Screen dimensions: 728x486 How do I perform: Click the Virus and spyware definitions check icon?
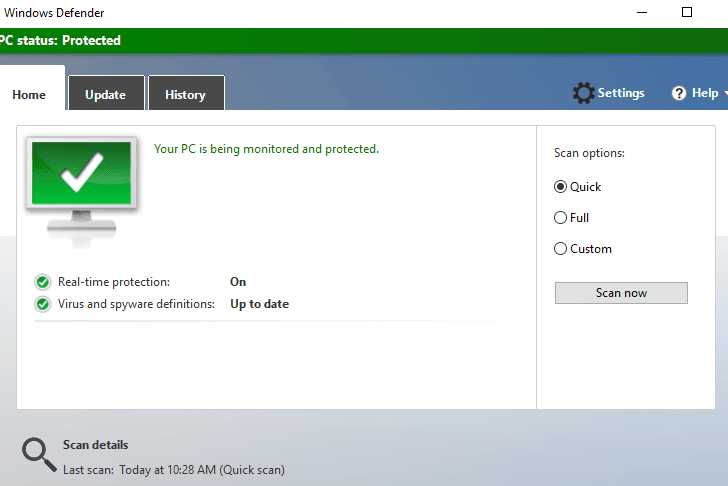pyautogui.click(x=43, y=304)
